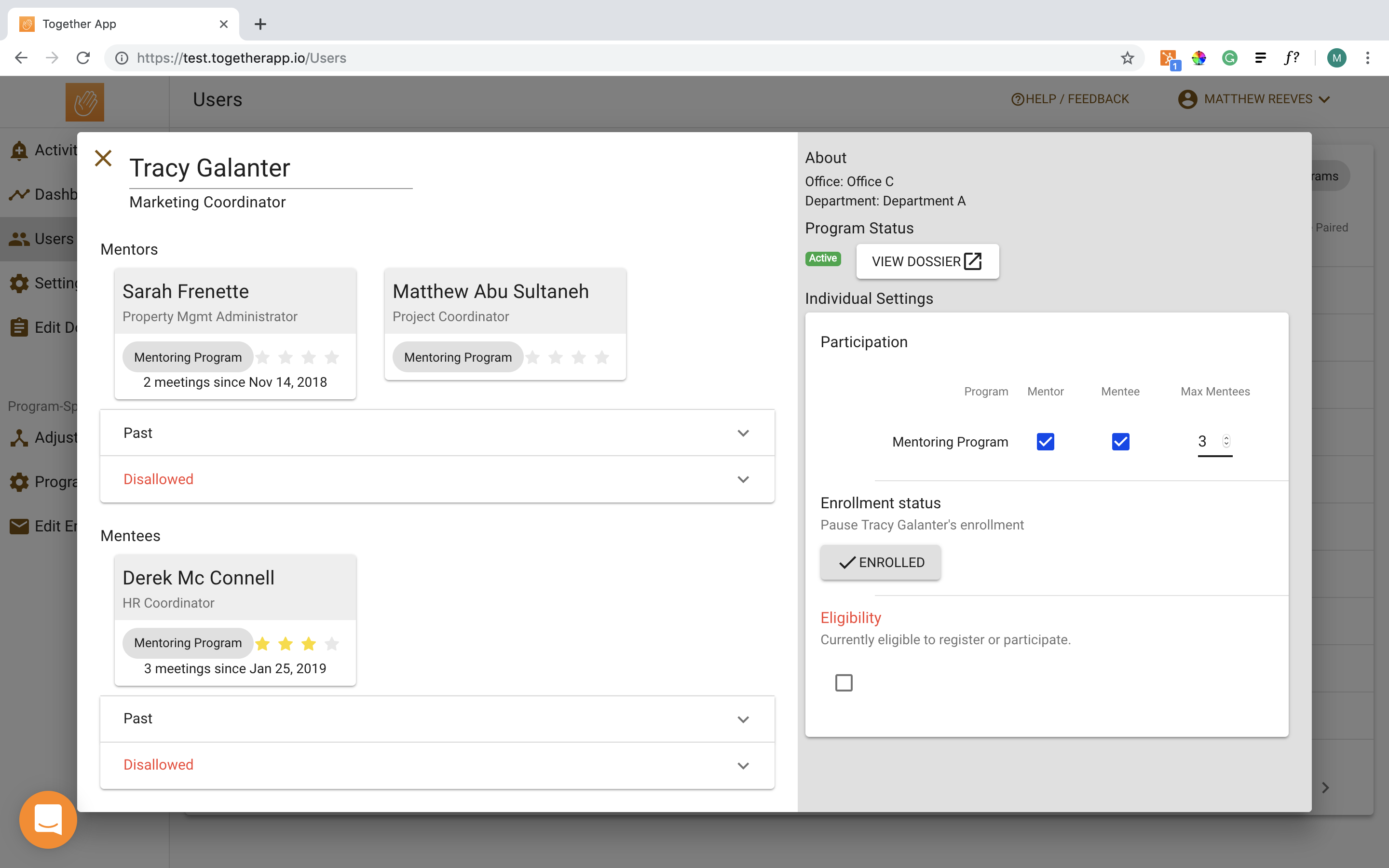Open the color wheel extension icon

[1198, 58]
